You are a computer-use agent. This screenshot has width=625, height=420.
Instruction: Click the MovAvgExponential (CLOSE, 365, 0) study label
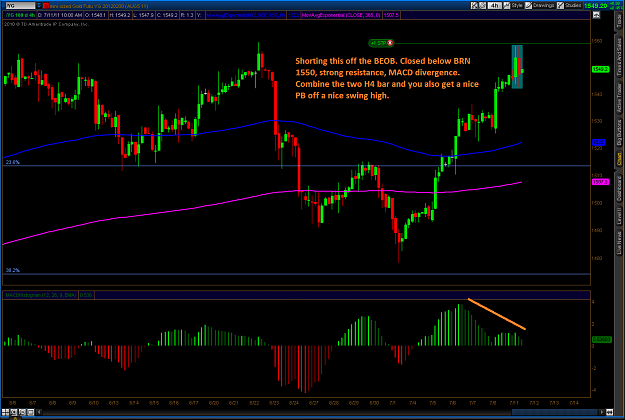click(x=341, y=15)
